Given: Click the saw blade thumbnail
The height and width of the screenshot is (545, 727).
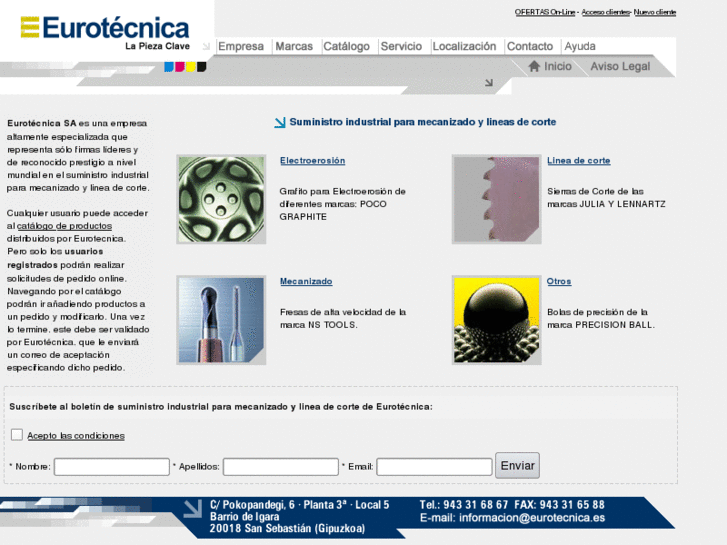Looking at the screenshot, I should point(497,199).
